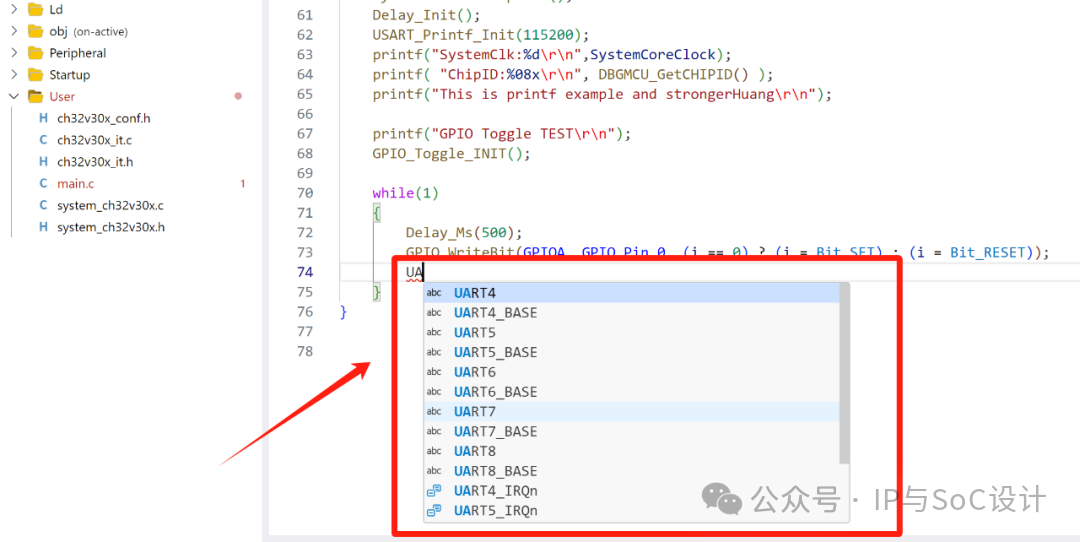
Task: Click H icon of ch32v30x_it.h
Action: pos(43,162)
